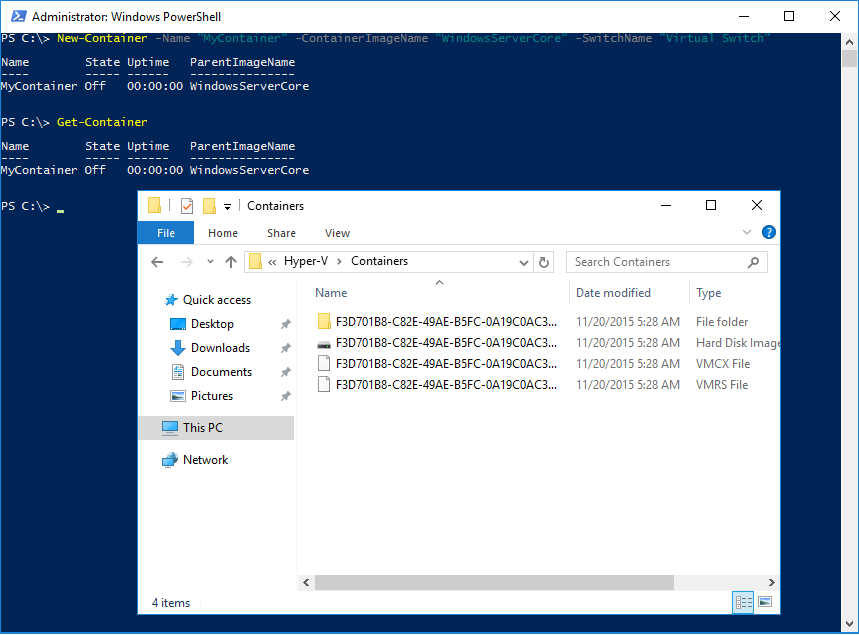Click the Containers breadcrumb in address bar
The height and width of the screenshot is (635, 859).
click(x=380, y=261)
